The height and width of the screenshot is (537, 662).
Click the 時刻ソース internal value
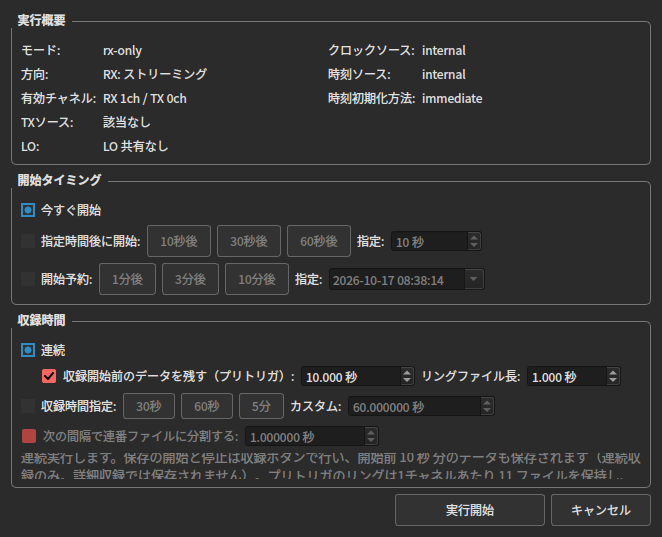point(444,74)
